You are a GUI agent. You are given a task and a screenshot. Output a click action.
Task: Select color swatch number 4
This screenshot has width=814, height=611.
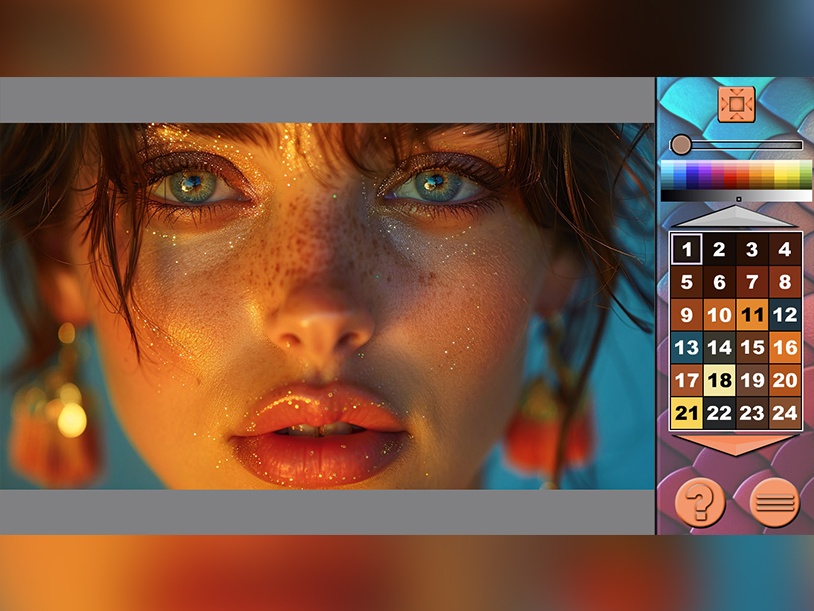pyautogui.click(x=784, y=249)
